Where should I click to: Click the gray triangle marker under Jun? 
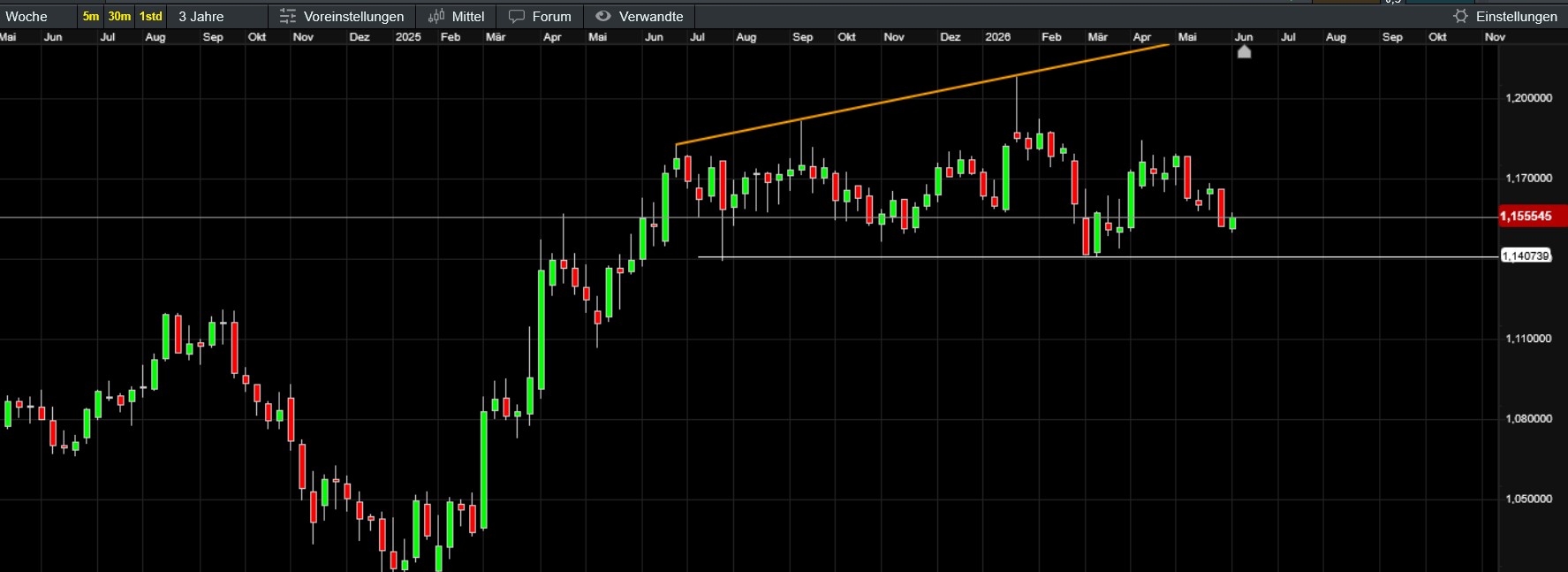pyautogui.click(x=1244, y=52)
